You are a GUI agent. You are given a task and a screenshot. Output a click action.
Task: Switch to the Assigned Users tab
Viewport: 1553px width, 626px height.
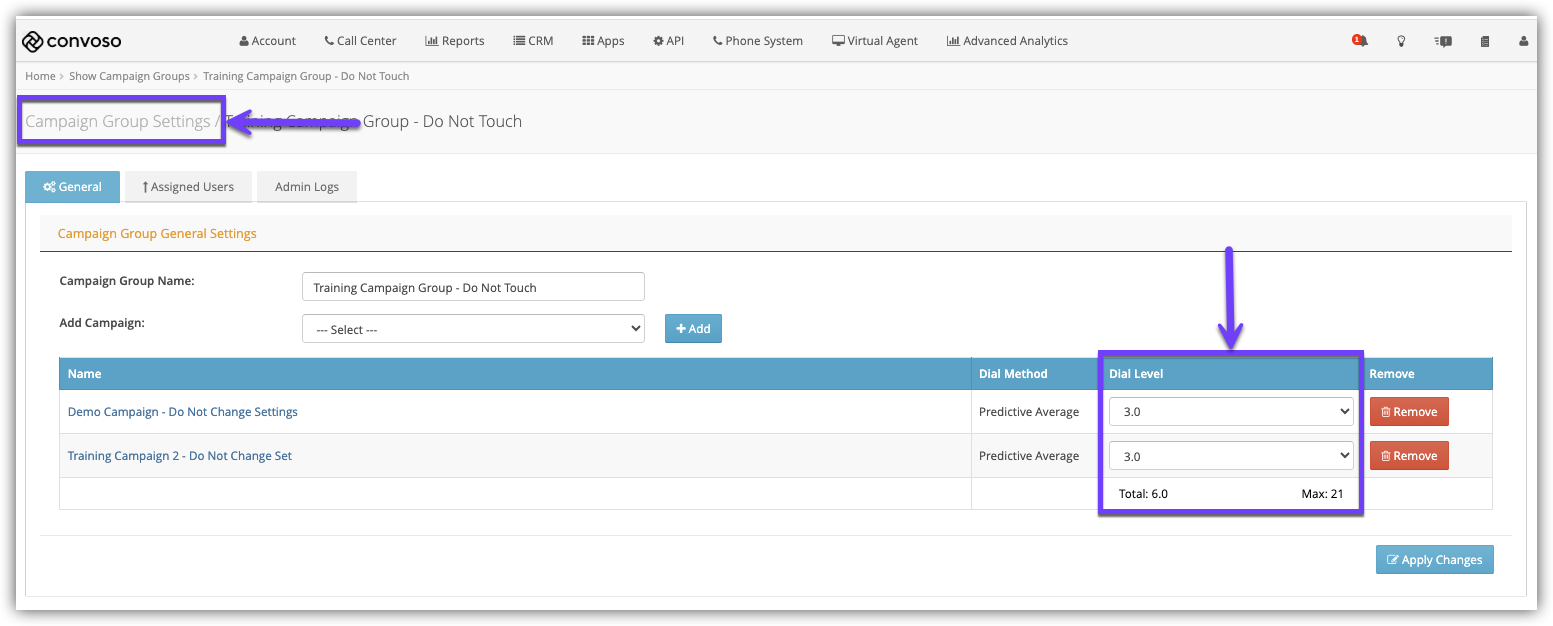pos(188,187)
